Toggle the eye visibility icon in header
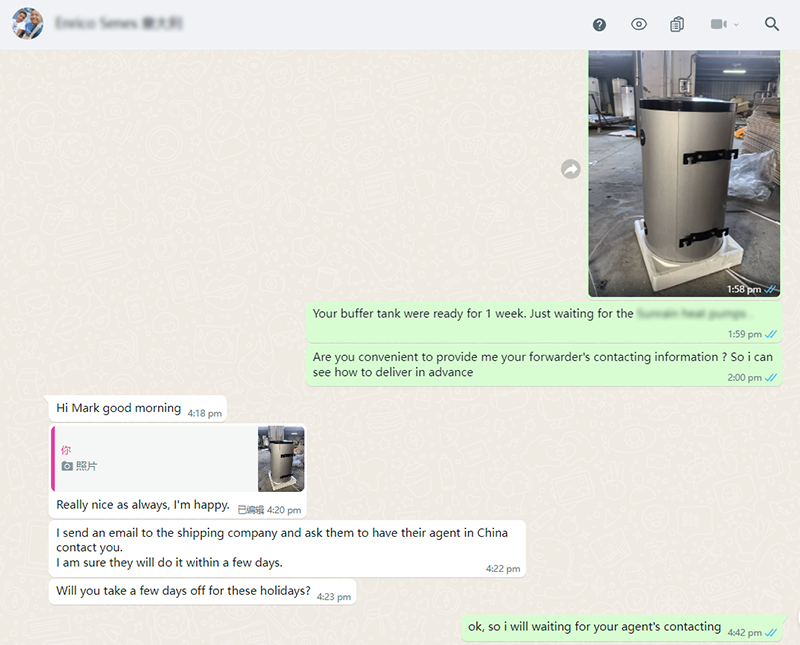 [639, 24]
